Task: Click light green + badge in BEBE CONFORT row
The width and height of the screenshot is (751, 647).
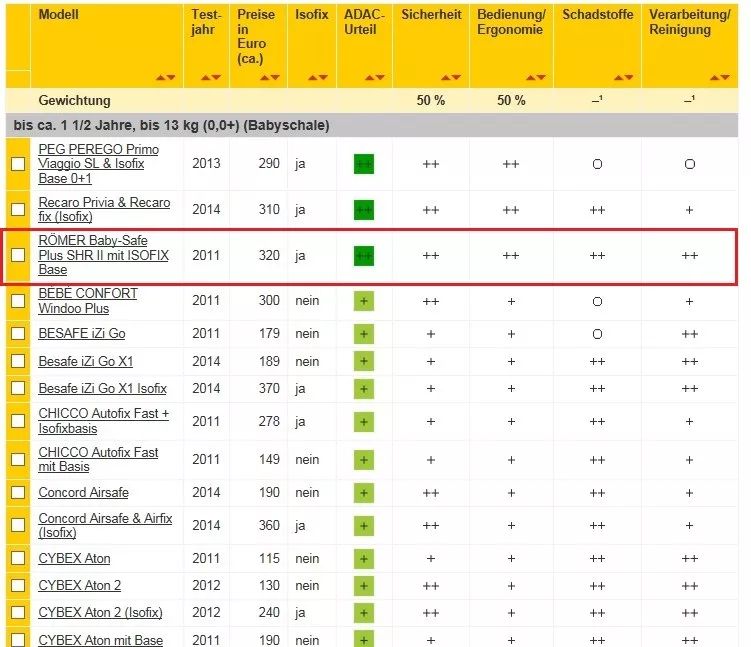Action: (x=364, y=301)
